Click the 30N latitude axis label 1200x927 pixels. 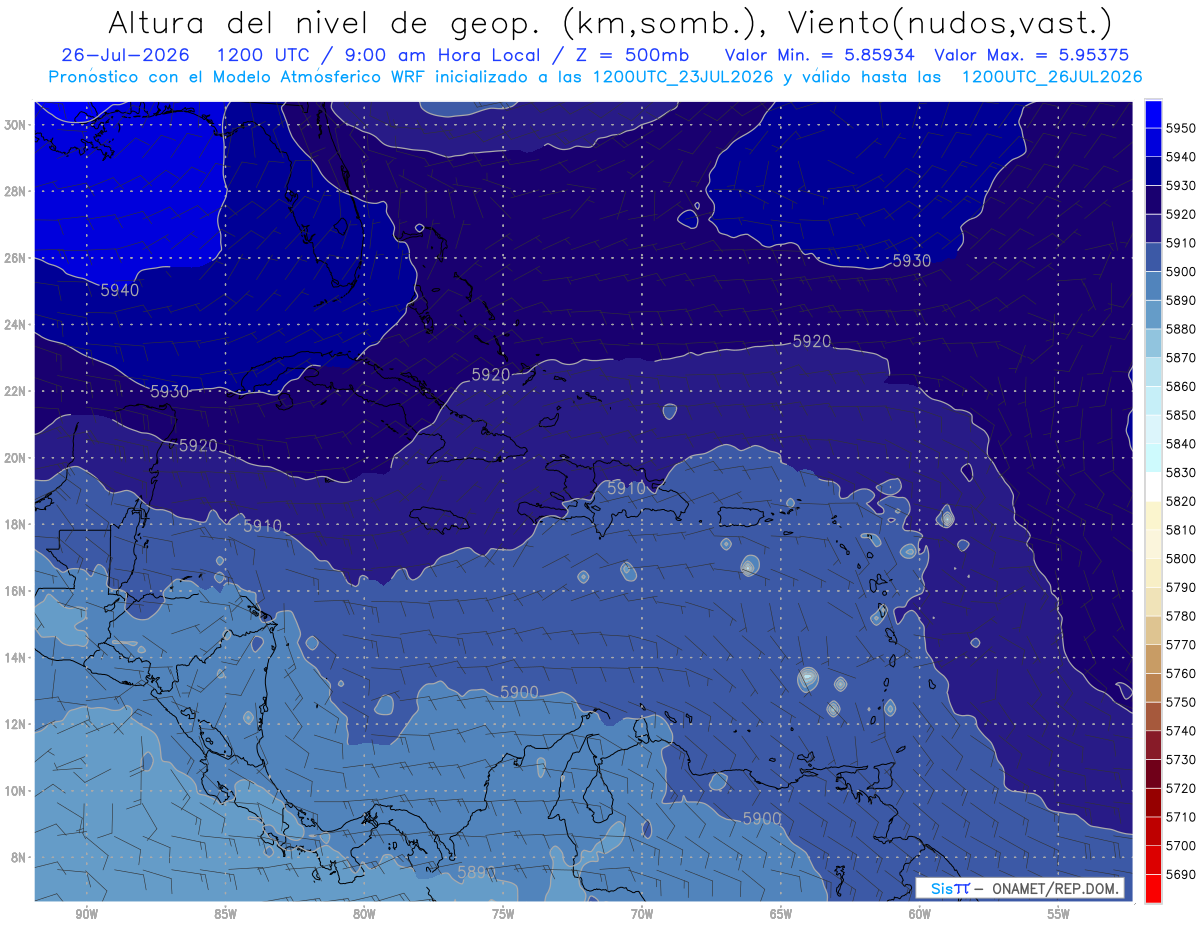click(x=15, y=124)
